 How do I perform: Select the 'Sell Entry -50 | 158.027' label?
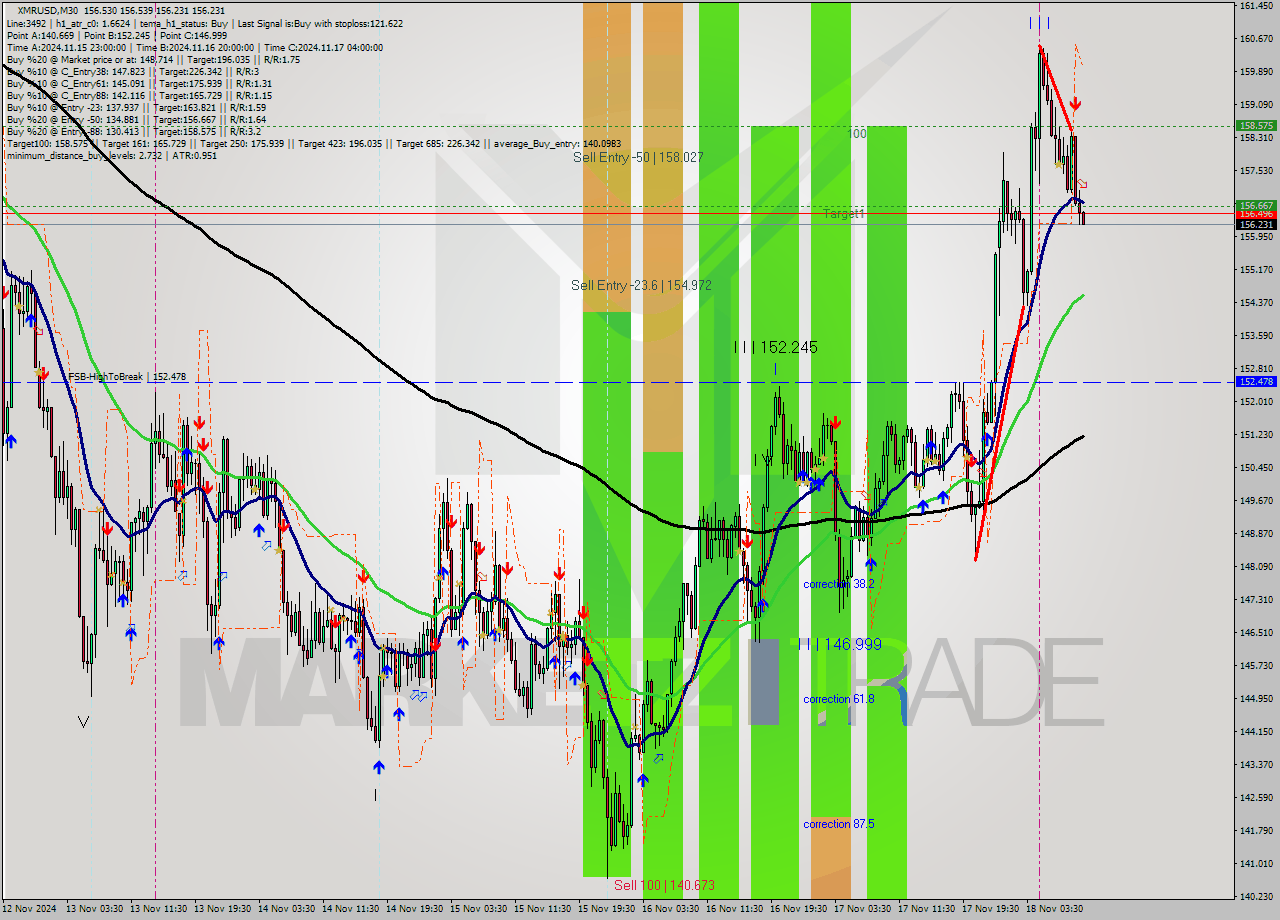coord(638,158)
